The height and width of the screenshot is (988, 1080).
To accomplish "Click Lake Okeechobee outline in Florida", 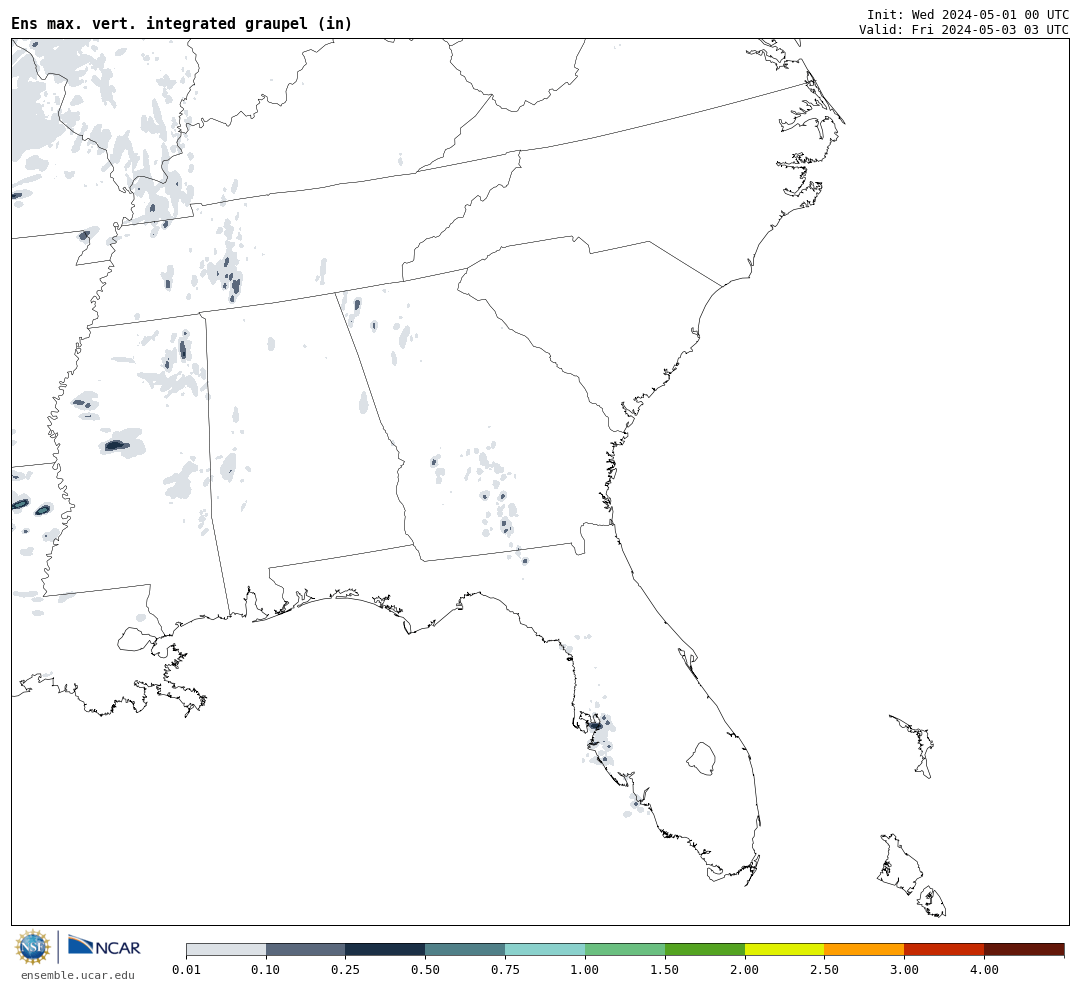I will tap(702, 759).
